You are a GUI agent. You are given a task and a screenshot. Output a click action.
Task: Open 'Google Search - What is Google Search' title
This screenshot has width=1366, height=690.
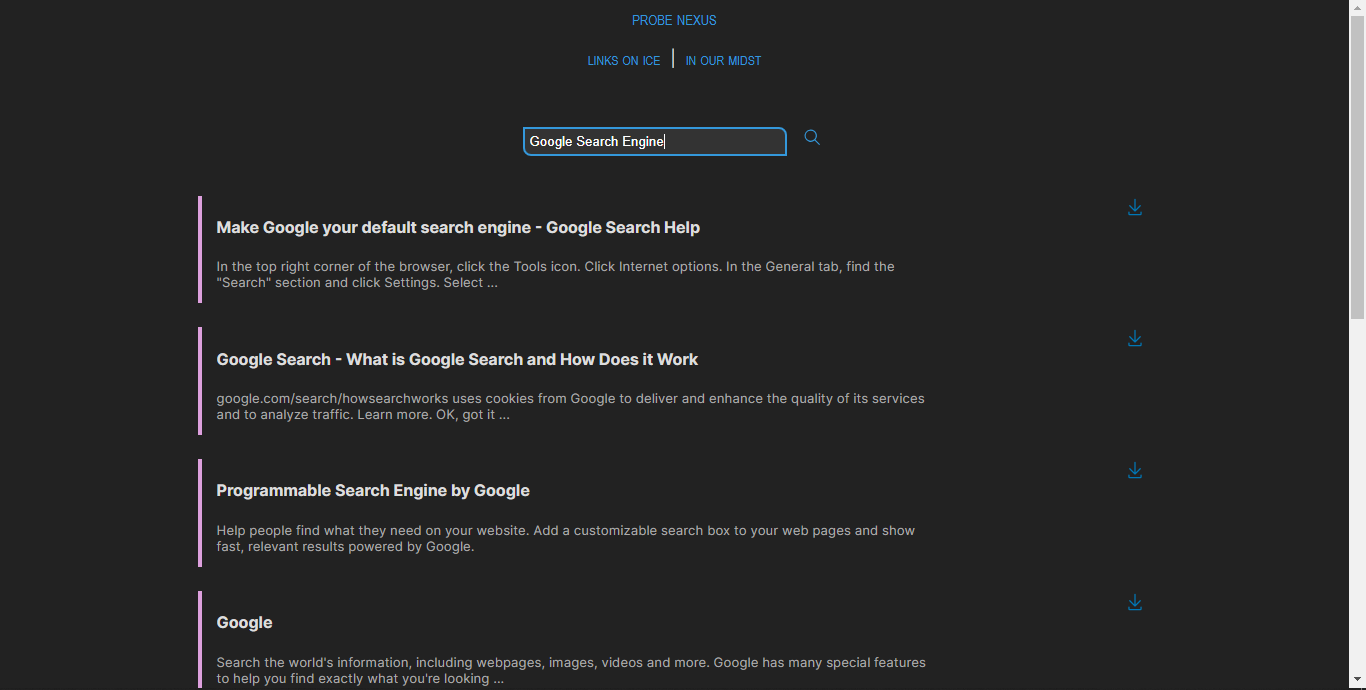point(457,360)
